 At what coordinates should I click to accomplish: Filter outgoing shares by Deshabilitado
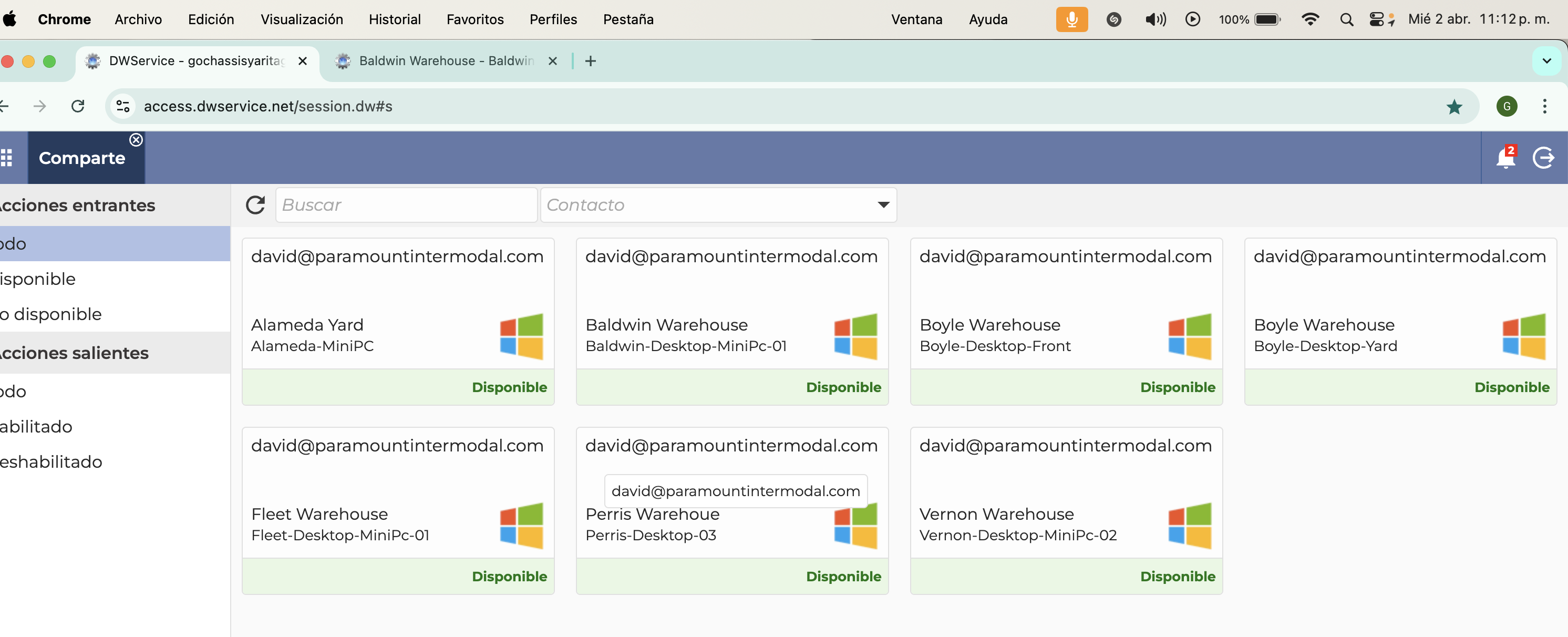pyautogui.click(x=115, y=461)
